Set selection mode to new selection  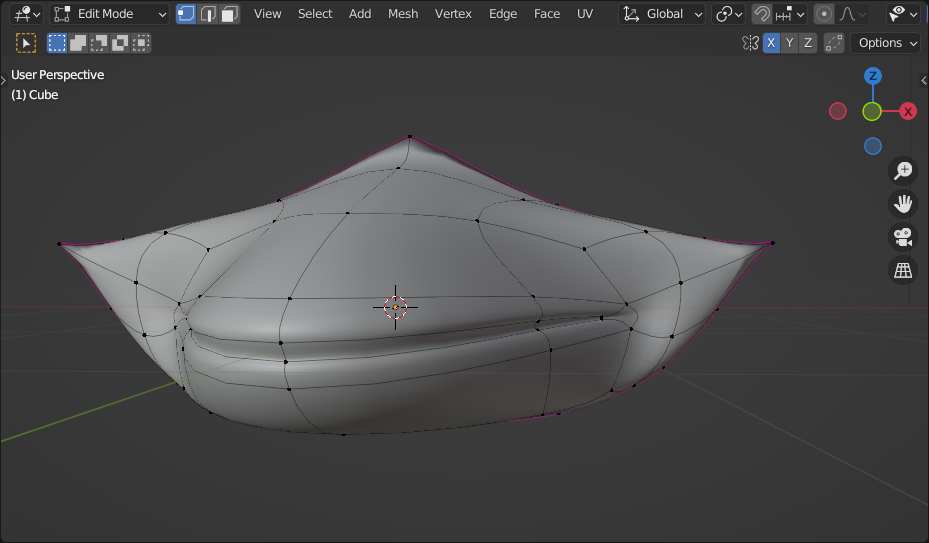click(57, 43)
